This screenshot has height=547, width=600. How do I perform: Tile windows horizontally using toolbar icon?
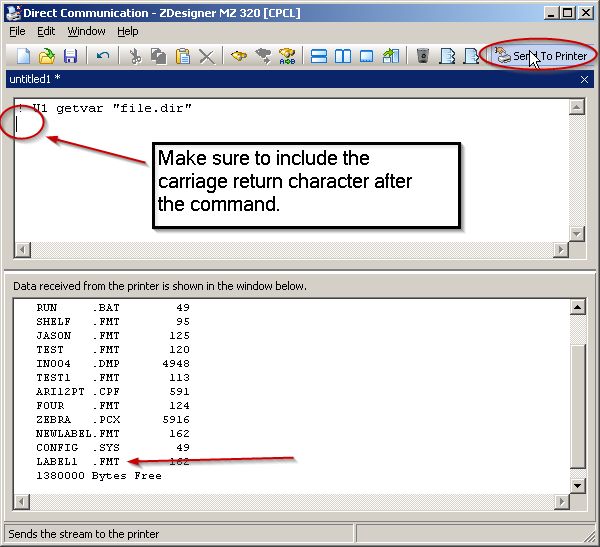click(x=319, y=56)
